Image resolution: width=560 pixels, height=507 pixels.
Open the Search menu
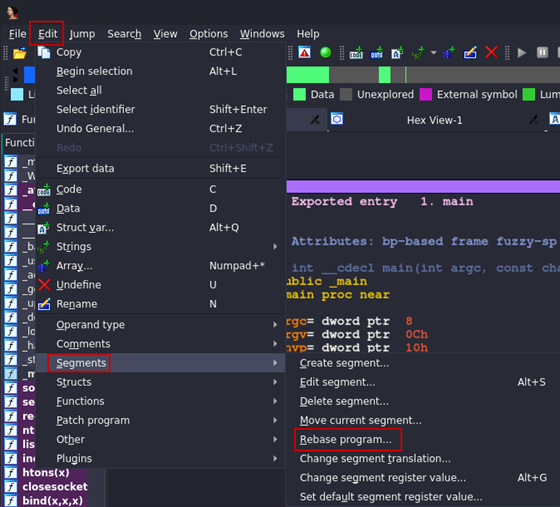point(124,34)
